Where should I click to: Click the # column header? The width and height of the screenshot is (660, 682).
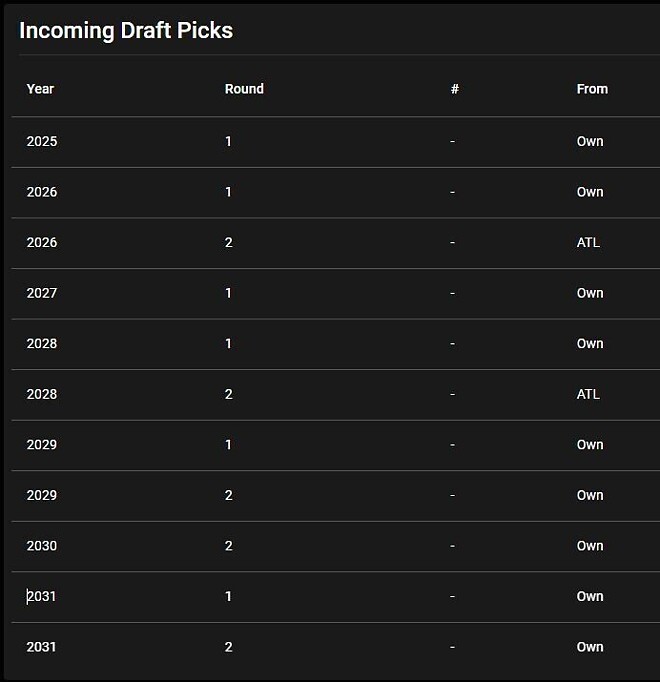(x=455, y=89)
